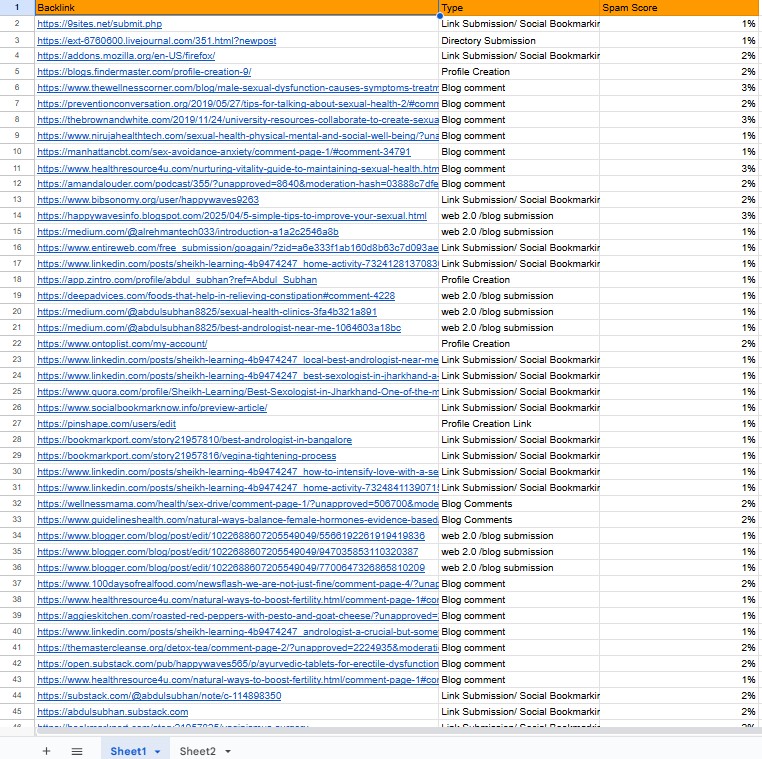Click the add new sheet plus icon
The height and width of the screenshot is (759, 762).
pyautogui.click(x=46, y=751)
